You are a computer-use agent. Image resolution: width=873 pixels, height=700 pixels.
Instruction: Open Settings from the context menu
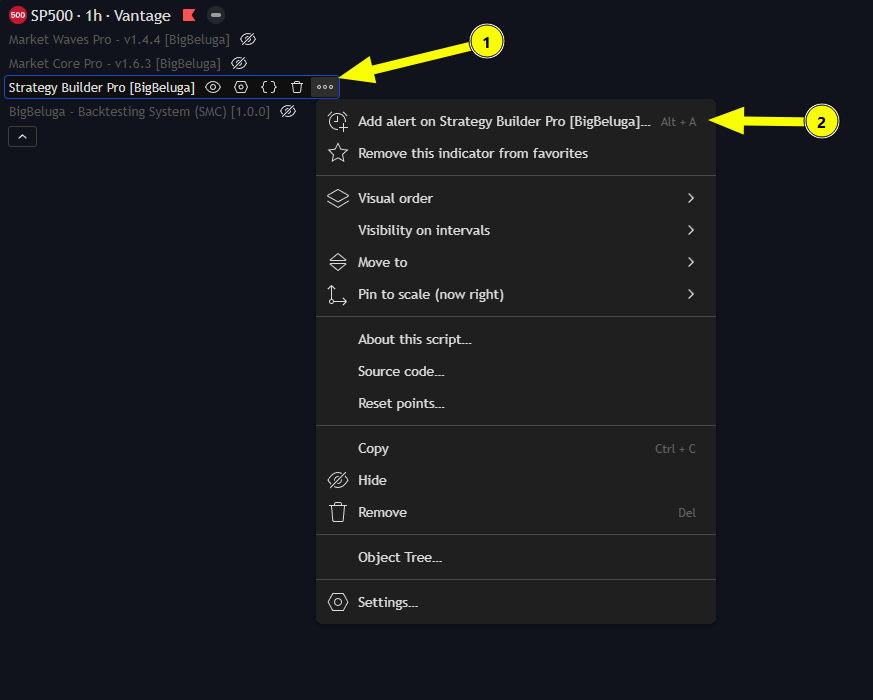click(388, 602)
